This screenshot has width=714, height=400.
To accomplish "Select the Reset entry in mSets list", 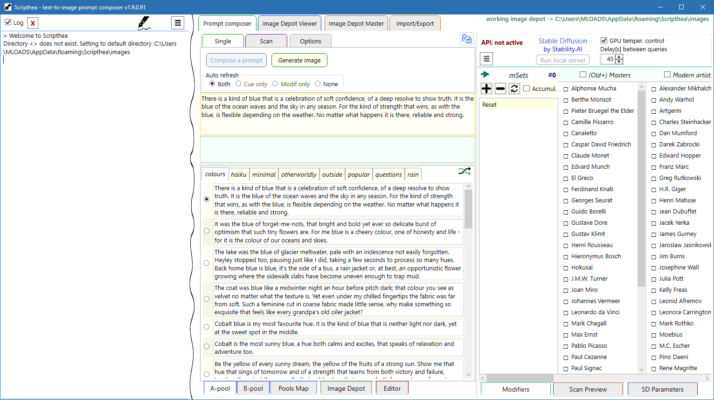I will (518, 105).
